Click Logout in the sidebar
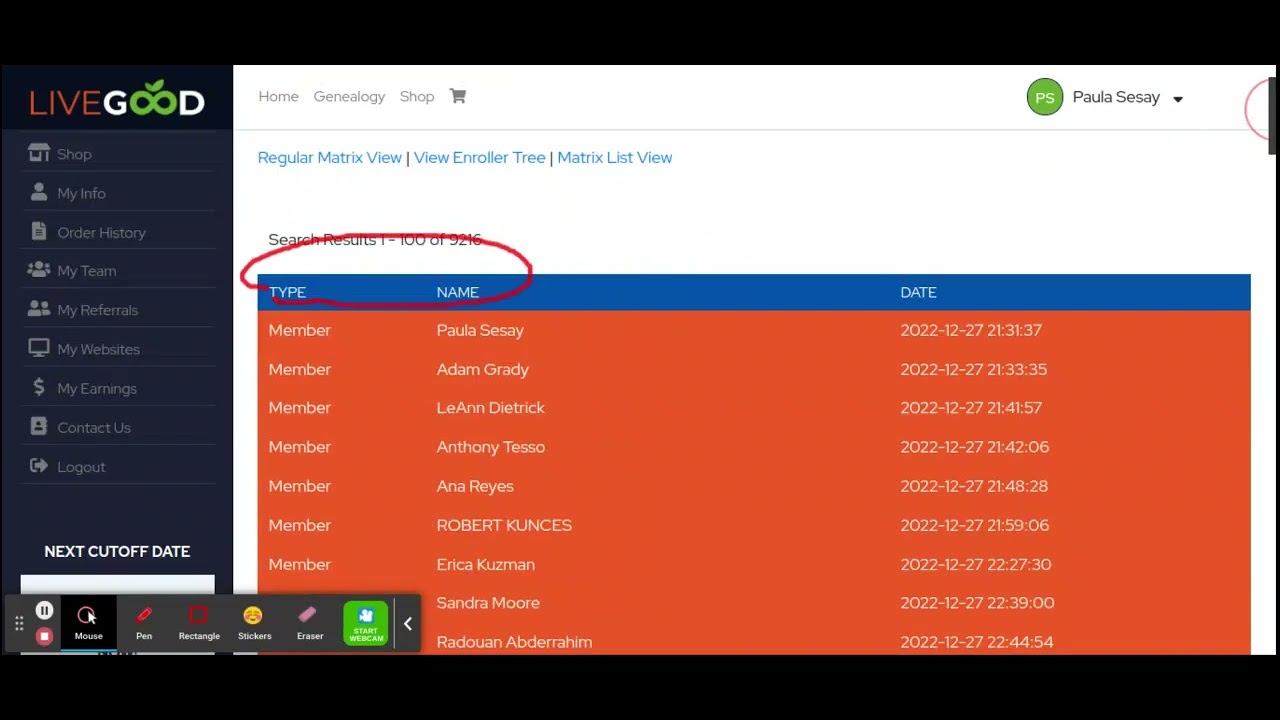1280x720 pixels. [x=81, y=467]
